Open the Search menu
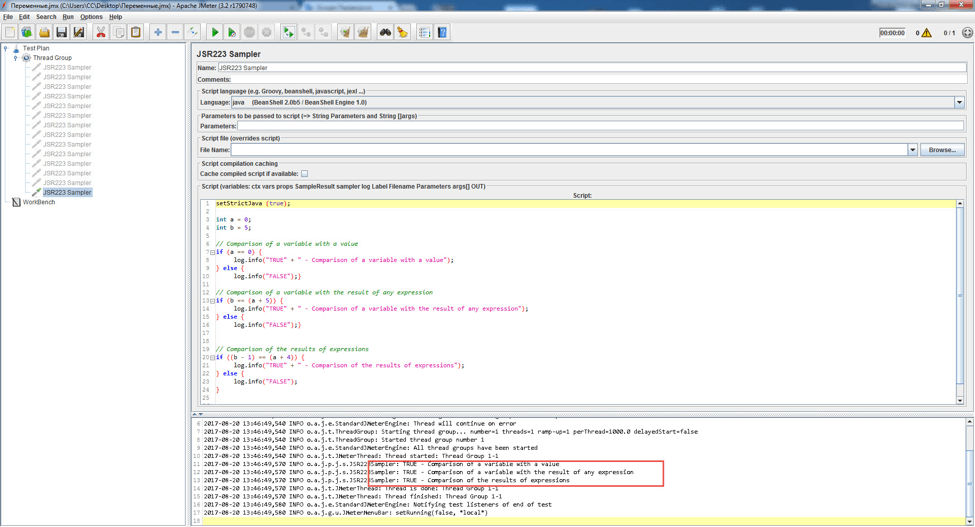The height and width of the screenshot is (527, 975). 46,17
